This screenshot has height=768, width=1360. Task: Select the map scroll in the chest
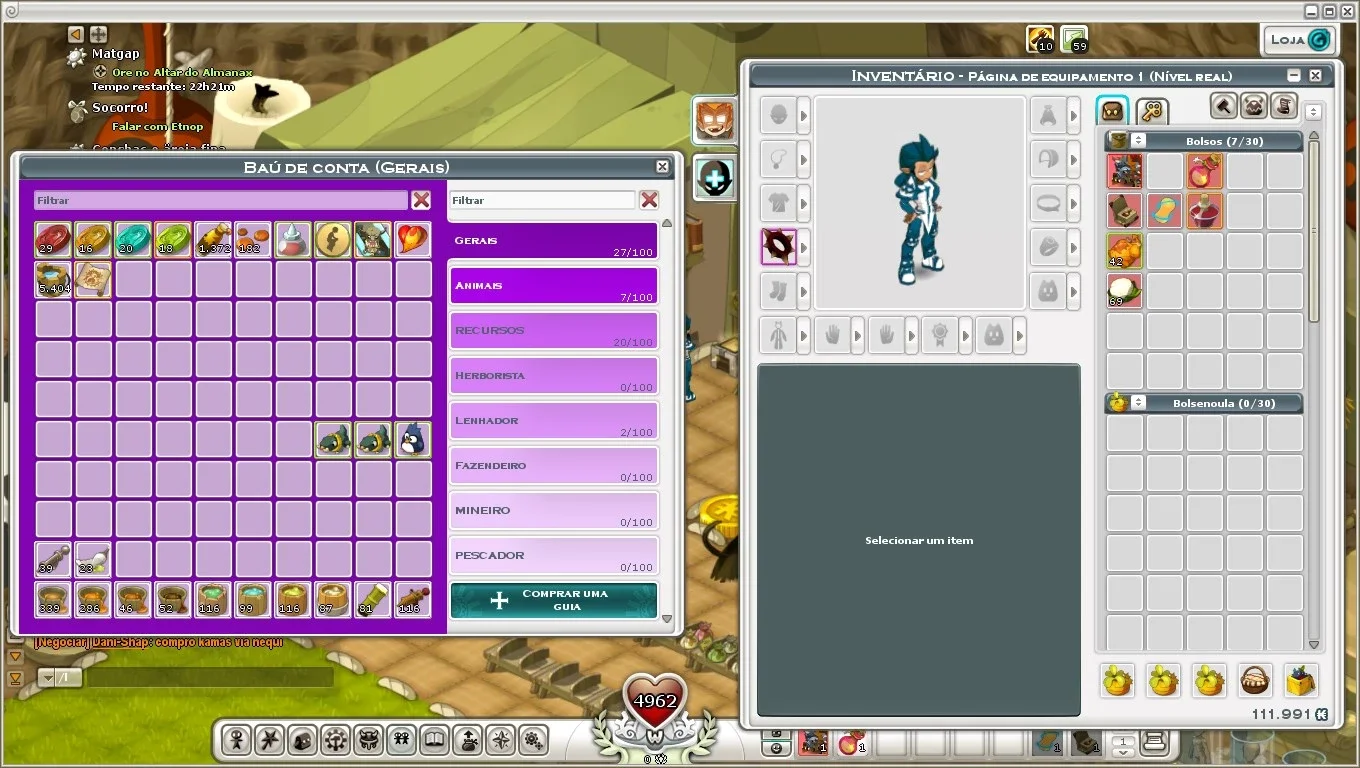coord(93,280)
